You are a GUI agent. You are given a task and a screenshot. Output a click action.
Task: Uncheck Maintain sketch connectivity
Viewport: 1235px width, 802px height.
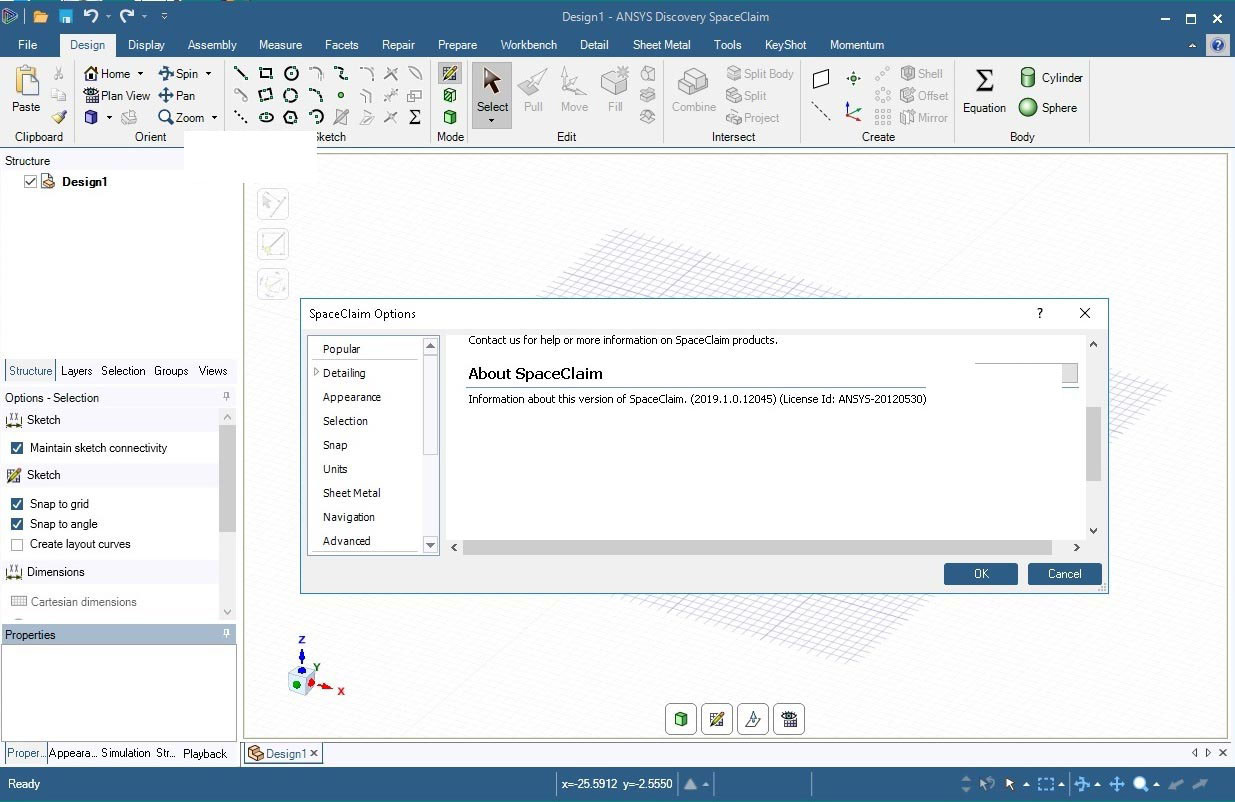click(17, 448)
